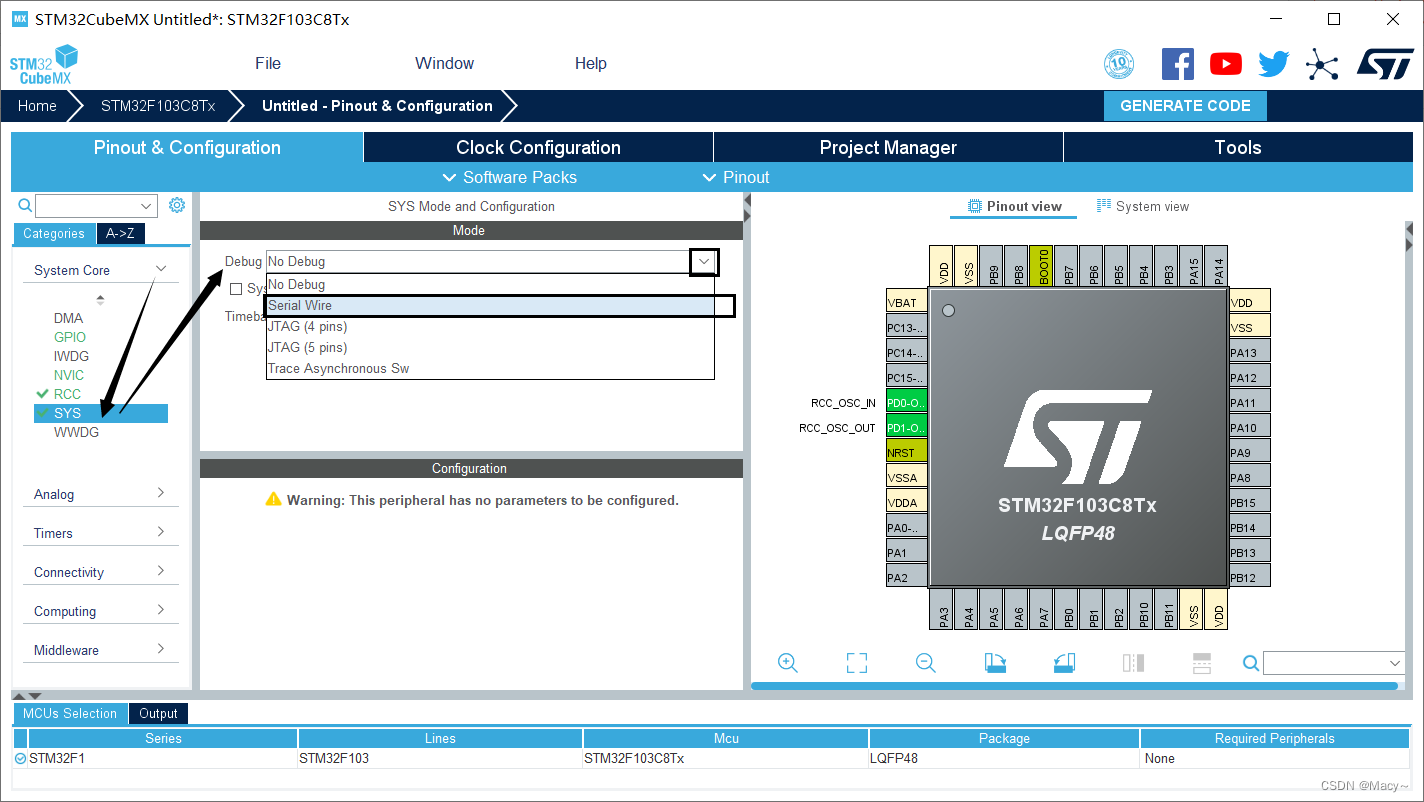Open the Debug mode dropdown arrow
This screenshot has width=1424, height=802.
(x=704, y=261)
